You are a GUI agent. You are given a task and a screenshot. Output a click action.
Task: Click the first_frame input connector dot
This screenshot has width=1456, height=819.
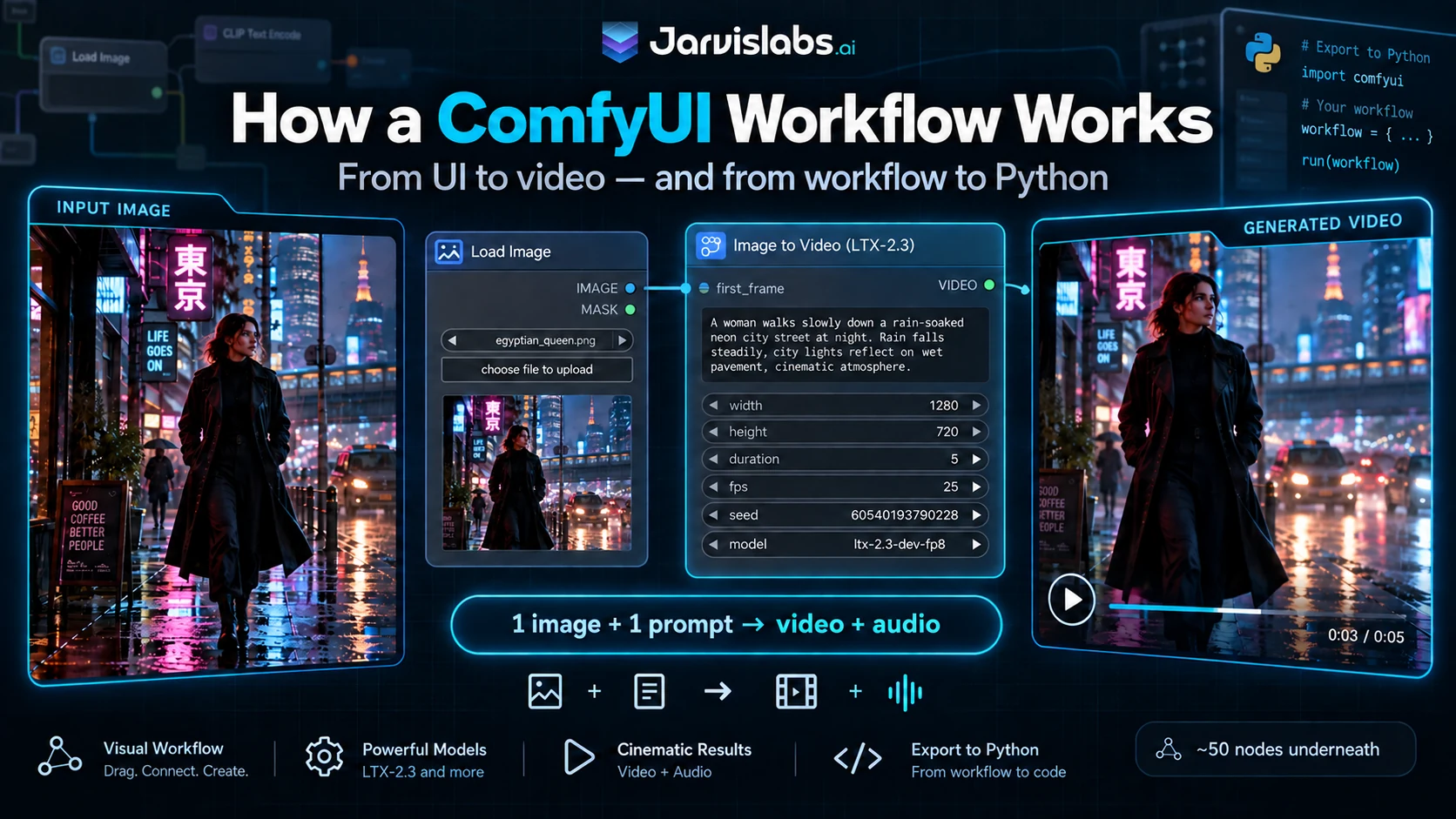pyautogui.click(x=704, y=288)
